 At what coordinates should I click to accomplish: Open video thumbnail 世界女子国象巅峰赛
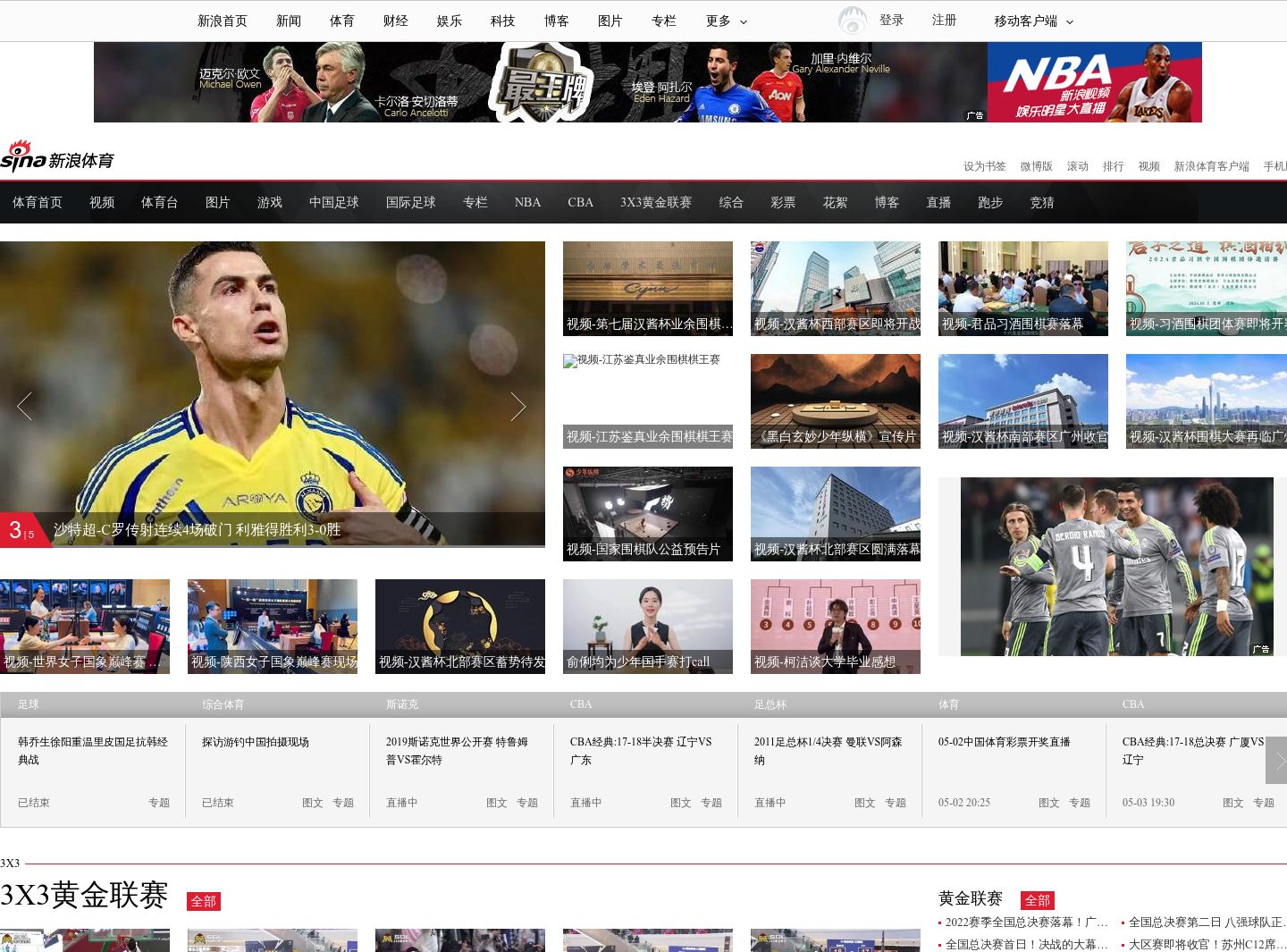click(85, 627)
